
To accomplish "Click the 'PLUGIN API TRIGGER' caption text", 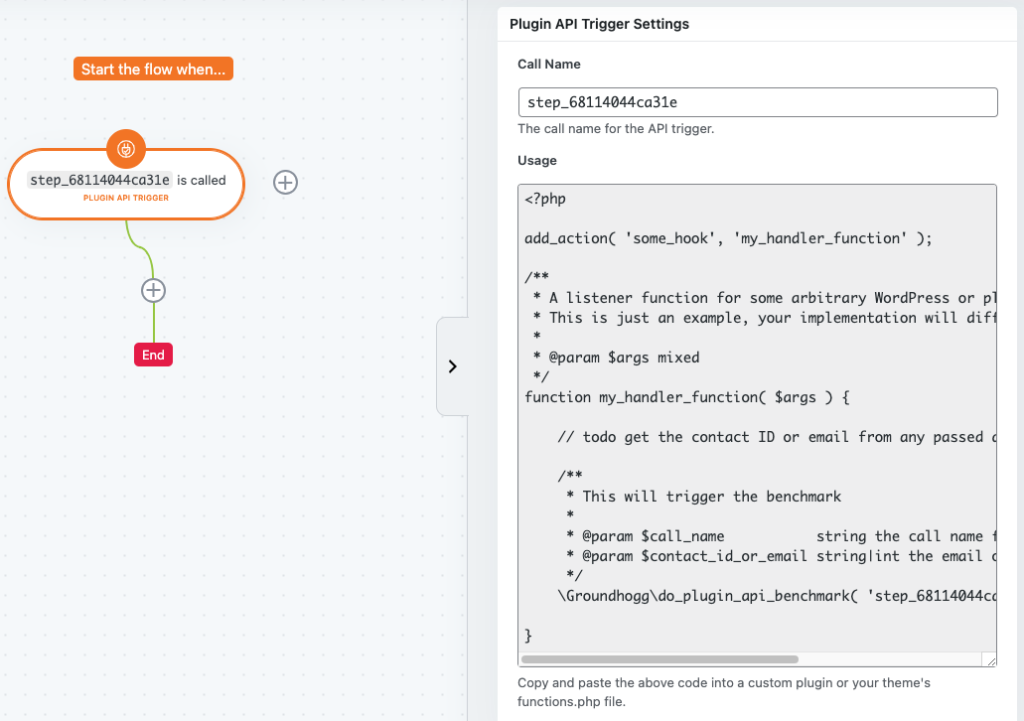I will coord(126,198).
